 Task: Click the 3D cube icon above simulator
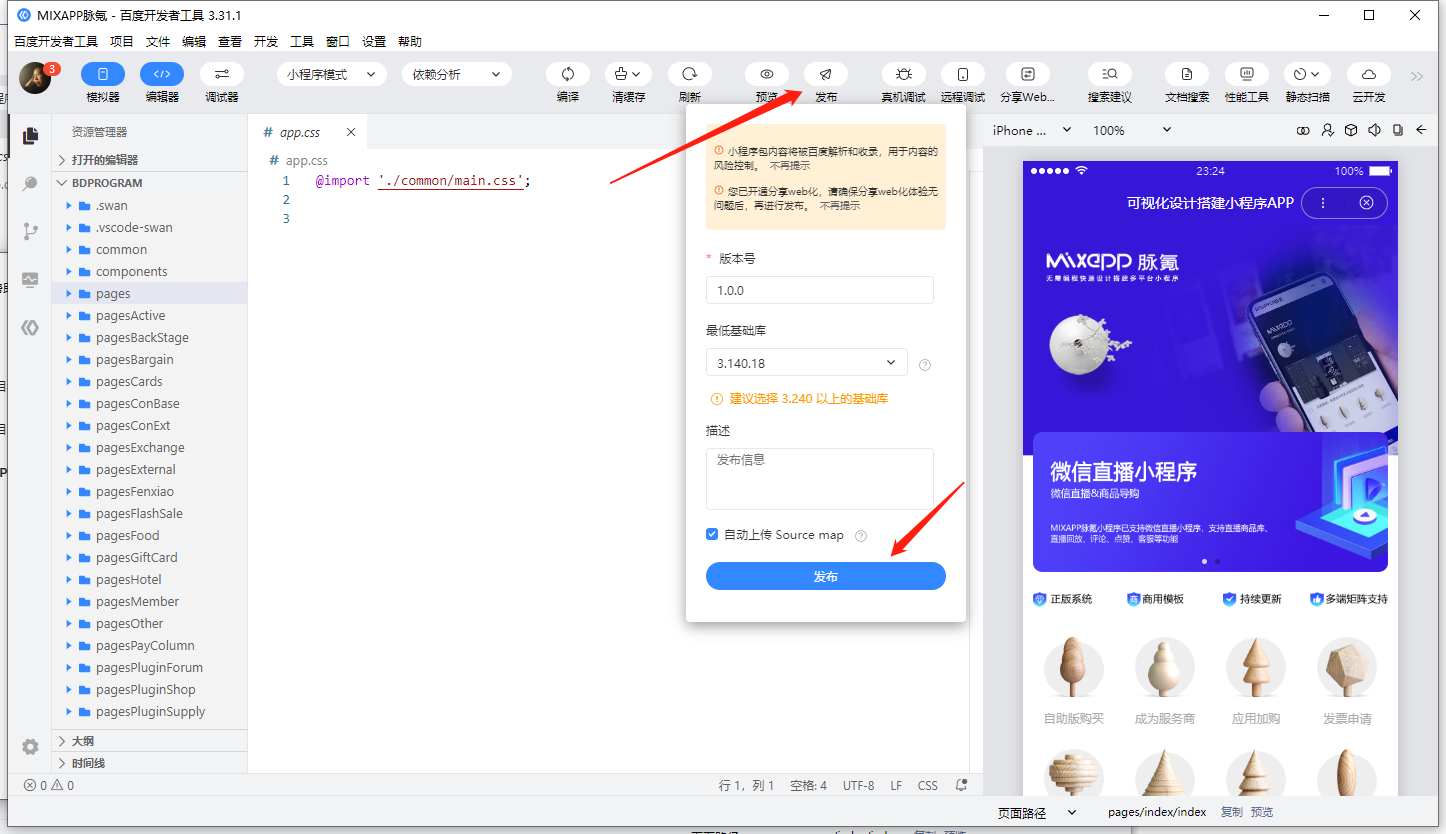tap(1351, 130)
